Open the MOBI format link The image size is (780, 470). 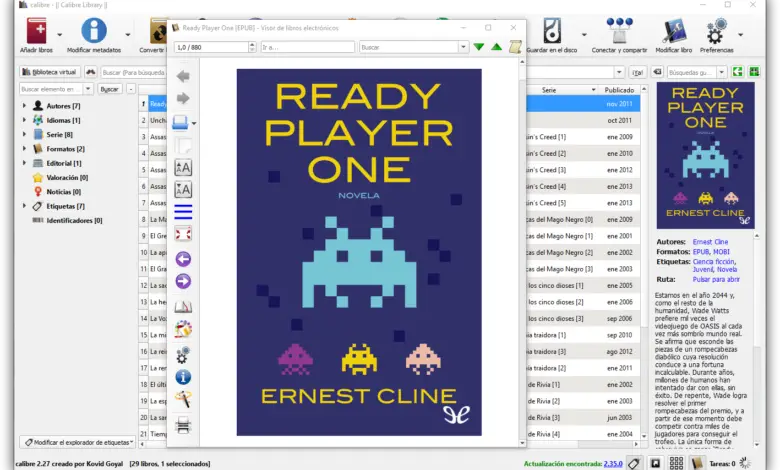[722, 252]
